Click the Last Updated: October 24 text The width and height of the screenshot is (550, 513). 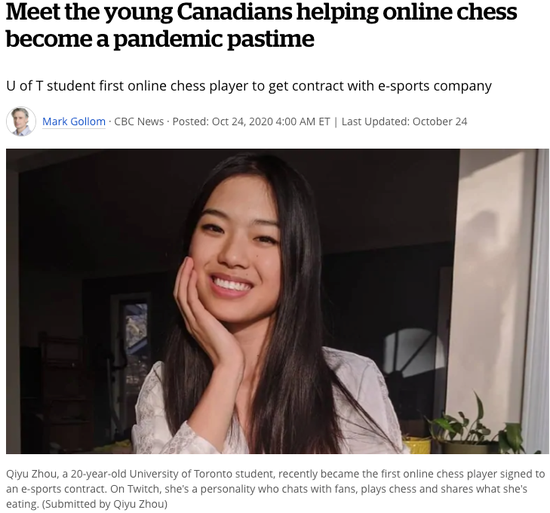pos(404,121)
